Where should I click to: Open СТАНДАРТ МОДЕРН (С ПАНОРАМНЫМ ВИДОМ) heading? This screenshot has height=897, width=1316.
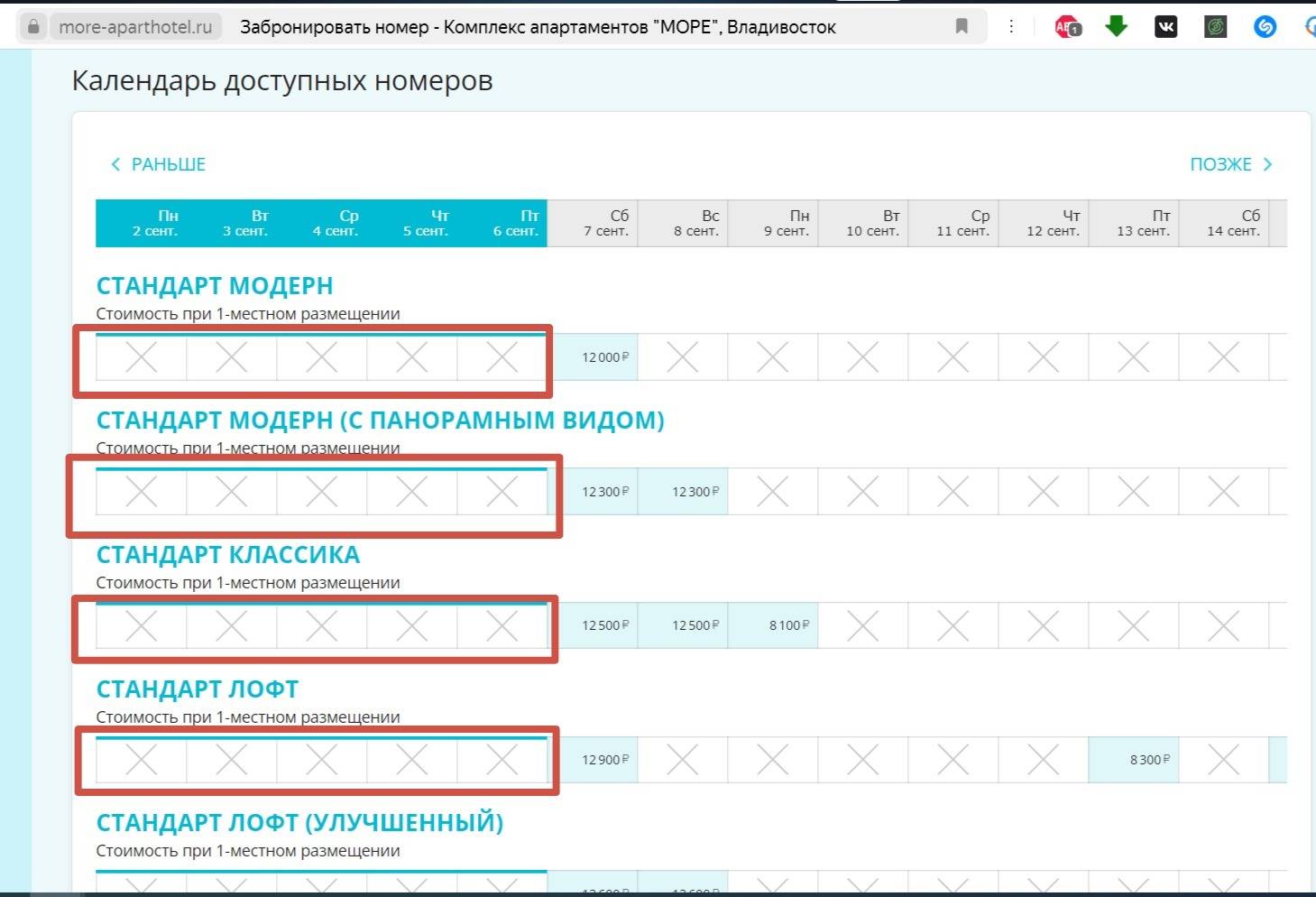381,421
